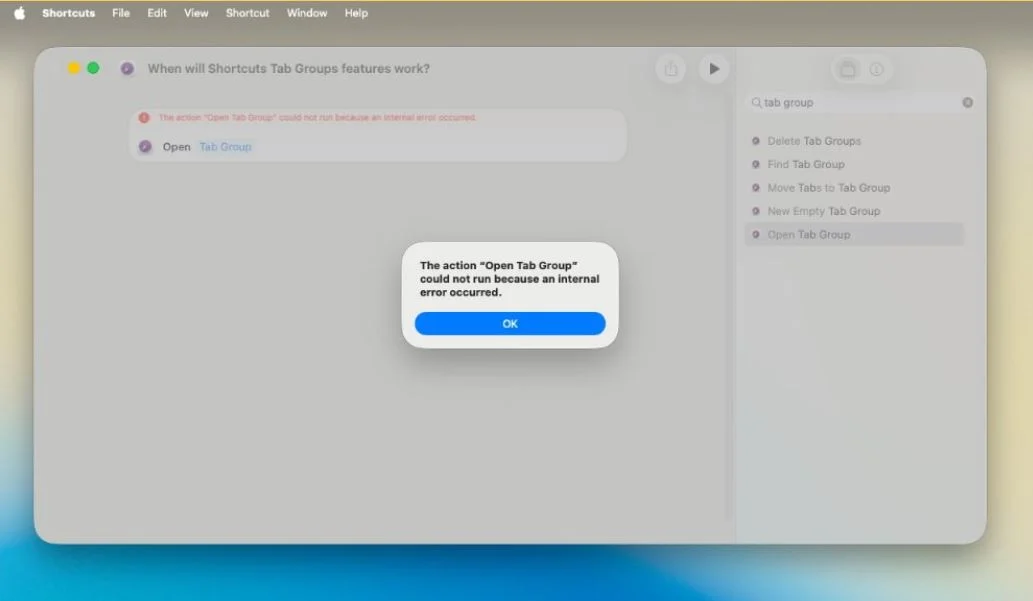This screenshot has width=1033, height=601.
Task: Open the Shortcut menu
Action: pos(247,13)
